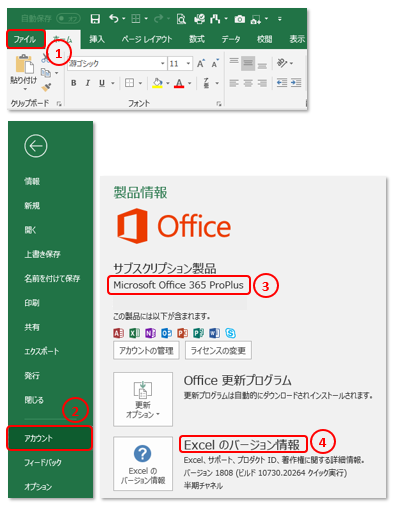Open 情報 in backstage menu

click(32, 181)
